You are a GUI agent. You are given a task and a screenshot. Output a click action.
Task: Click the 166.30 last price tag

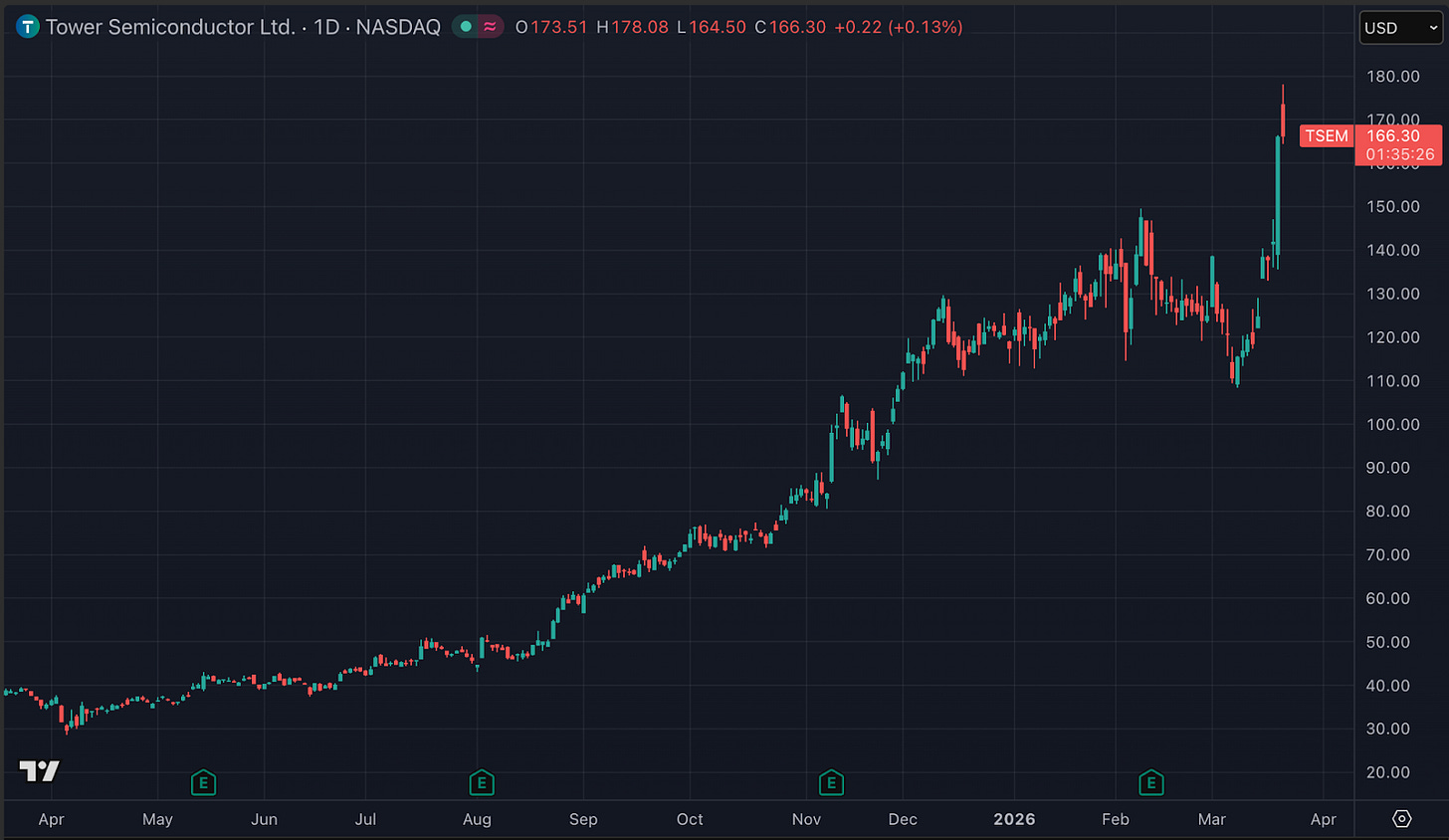[x=1393, y=136]
